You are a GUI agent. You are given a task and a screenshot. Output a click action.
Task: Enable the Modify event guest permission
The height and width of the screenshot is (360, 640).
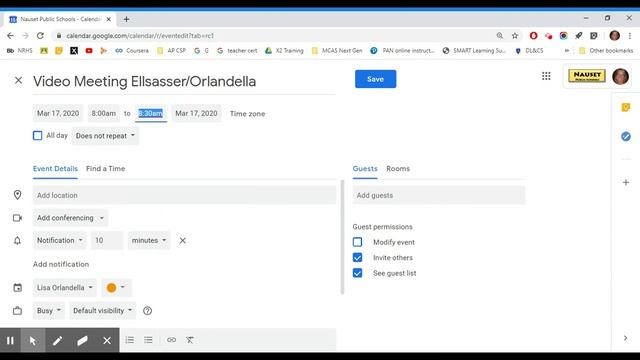point(358,242)
